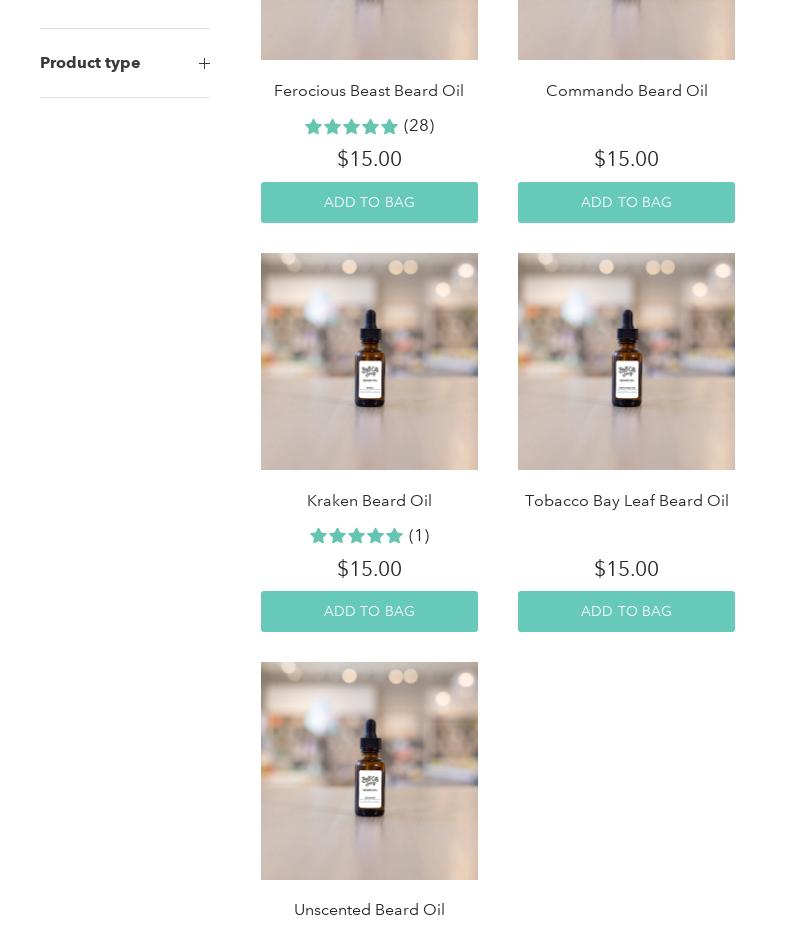Viewport: 785px width, 928px height.
Task: Add Kraken Beard Oil to bag
Action: pos(369,611)
